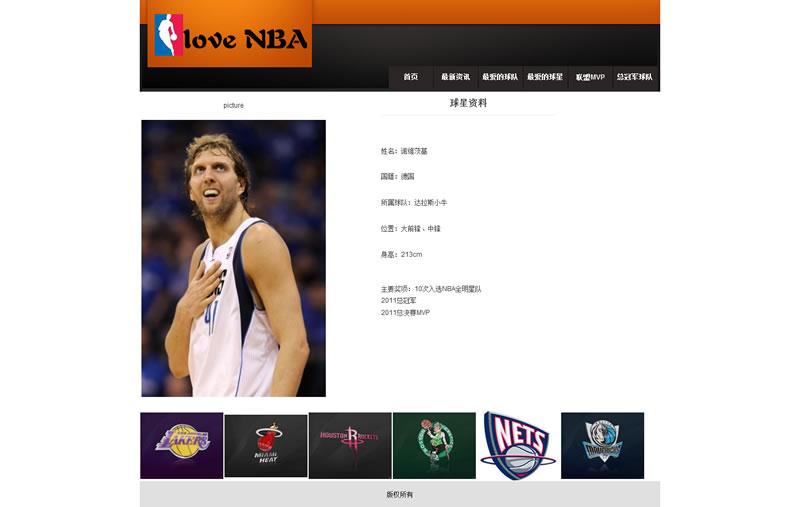
Task: Click the Boston Celtics logo
Action: (434, 445)
